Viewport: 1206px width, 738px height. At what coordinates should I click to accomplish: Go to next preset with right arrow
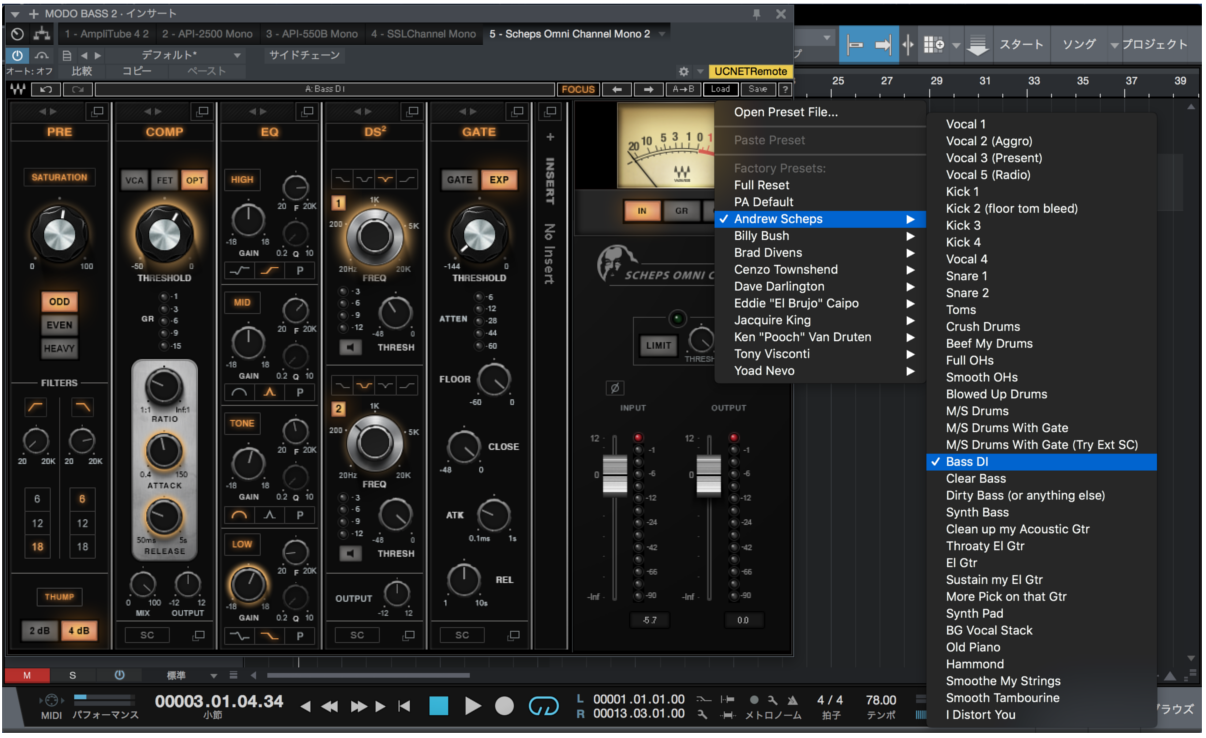(648, 89)
